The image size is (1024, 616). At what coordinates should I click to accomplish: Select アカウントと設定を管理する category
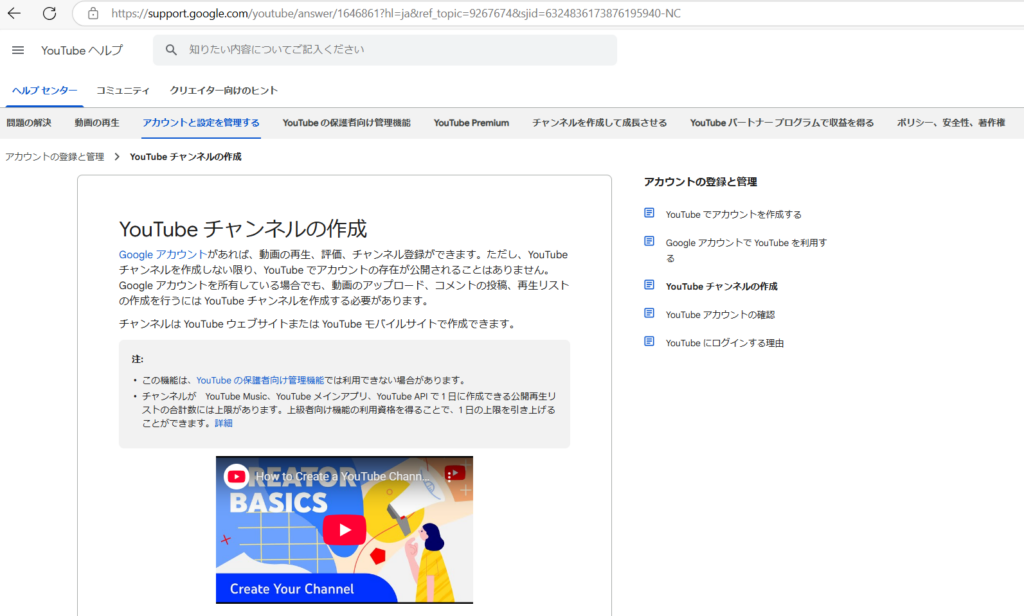(201, 123)
